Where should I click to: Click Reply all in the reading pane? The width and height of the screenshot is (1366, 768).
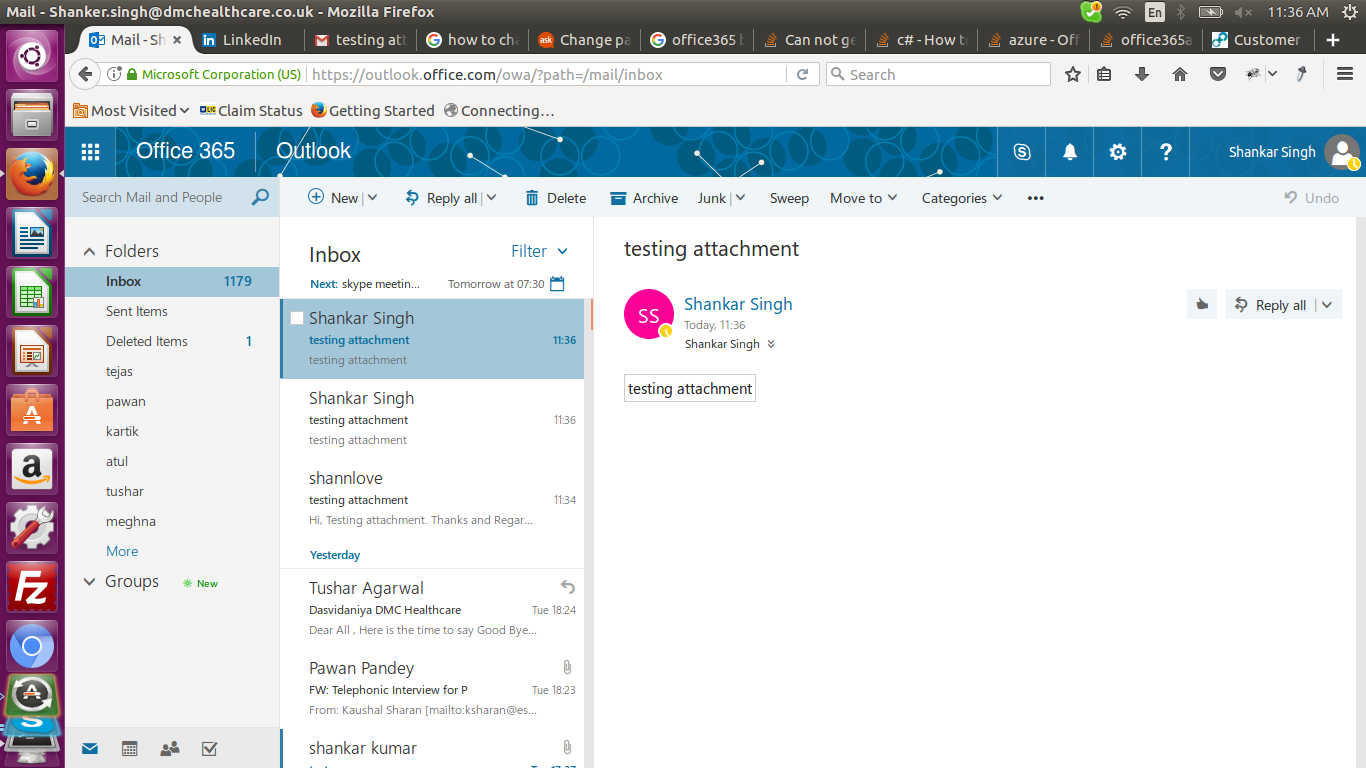tap(1270, 305)
